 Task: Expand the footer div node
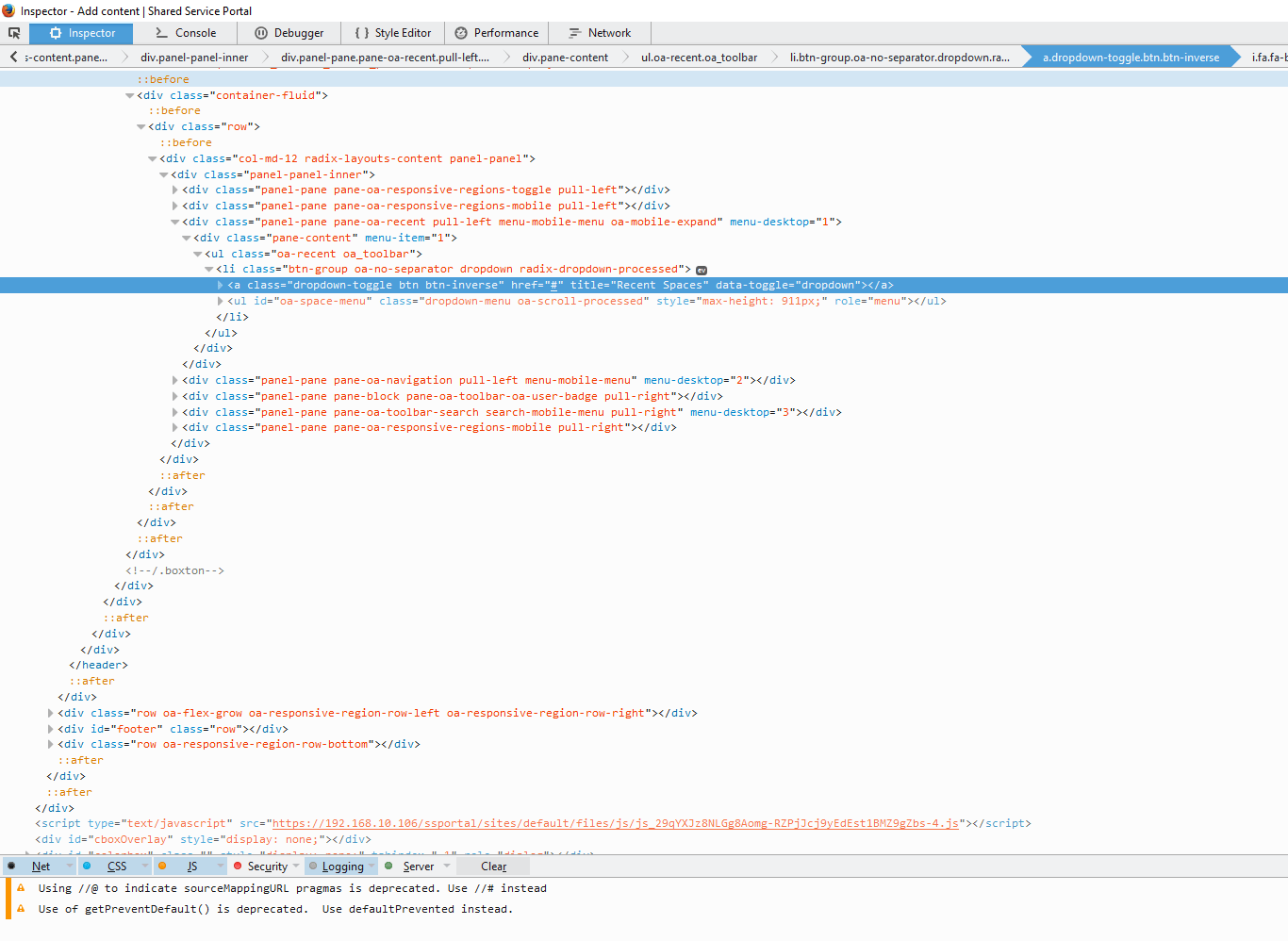coord(51,729)
